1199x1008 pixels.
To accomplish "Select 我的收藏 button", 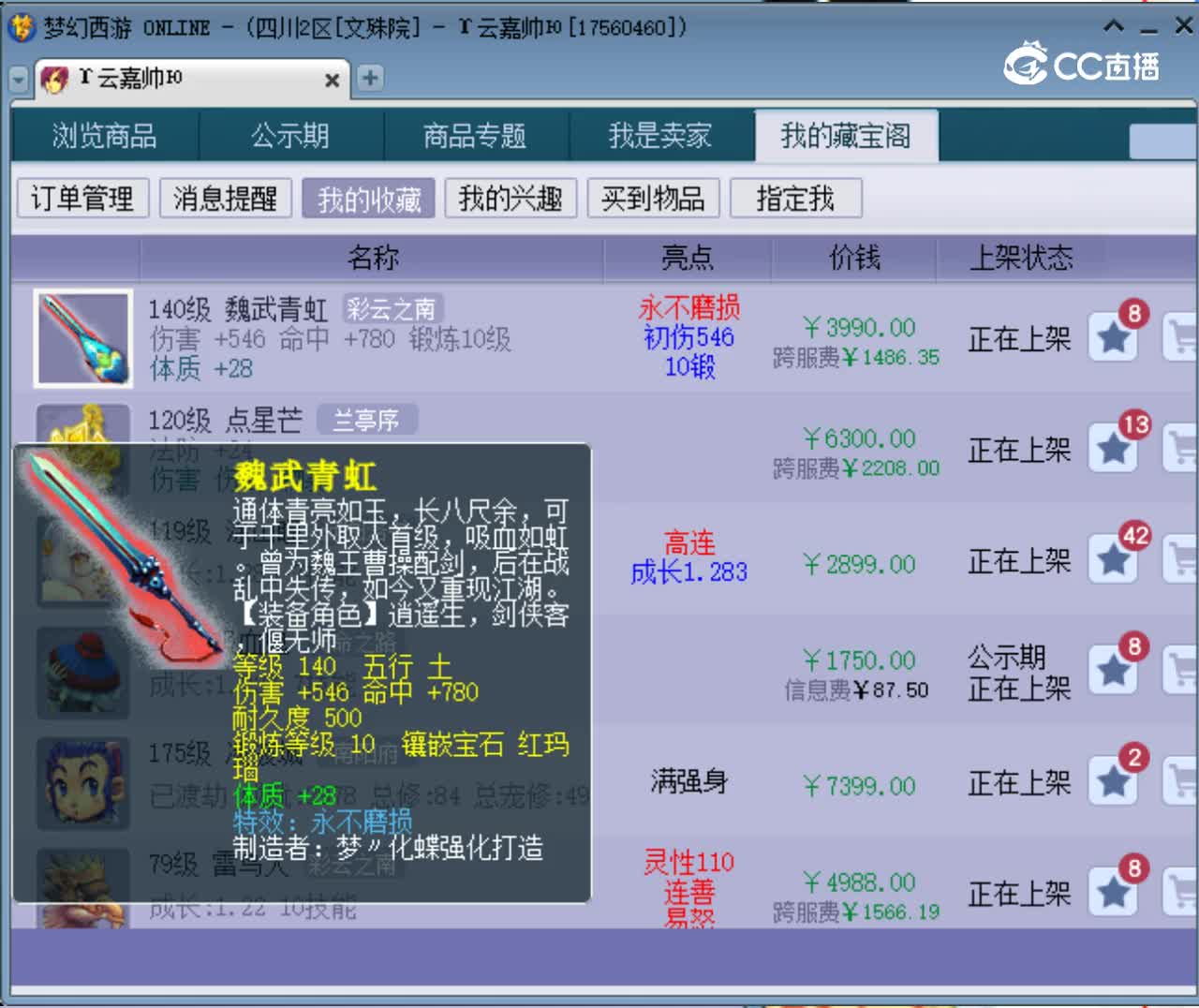I will click(369, 199).
